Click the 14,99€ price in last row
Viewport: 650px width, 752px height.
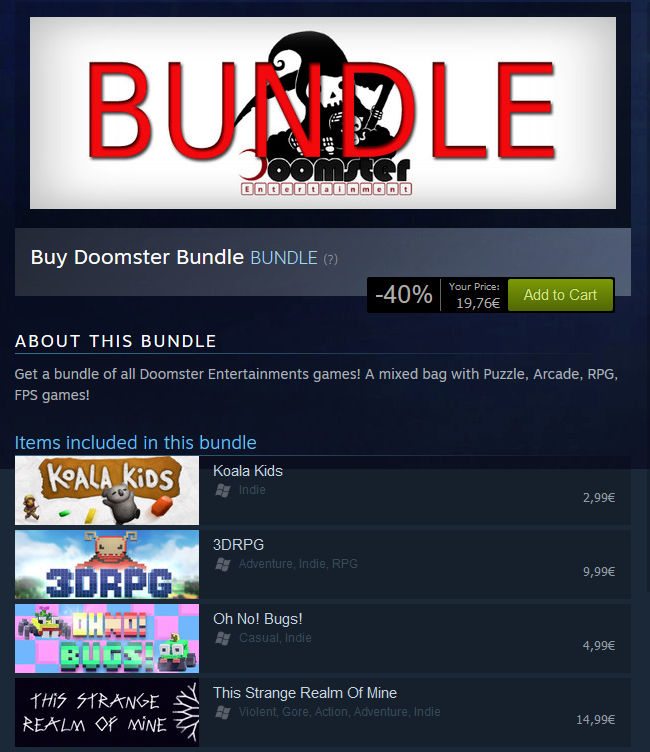click(x=595, y=719)
